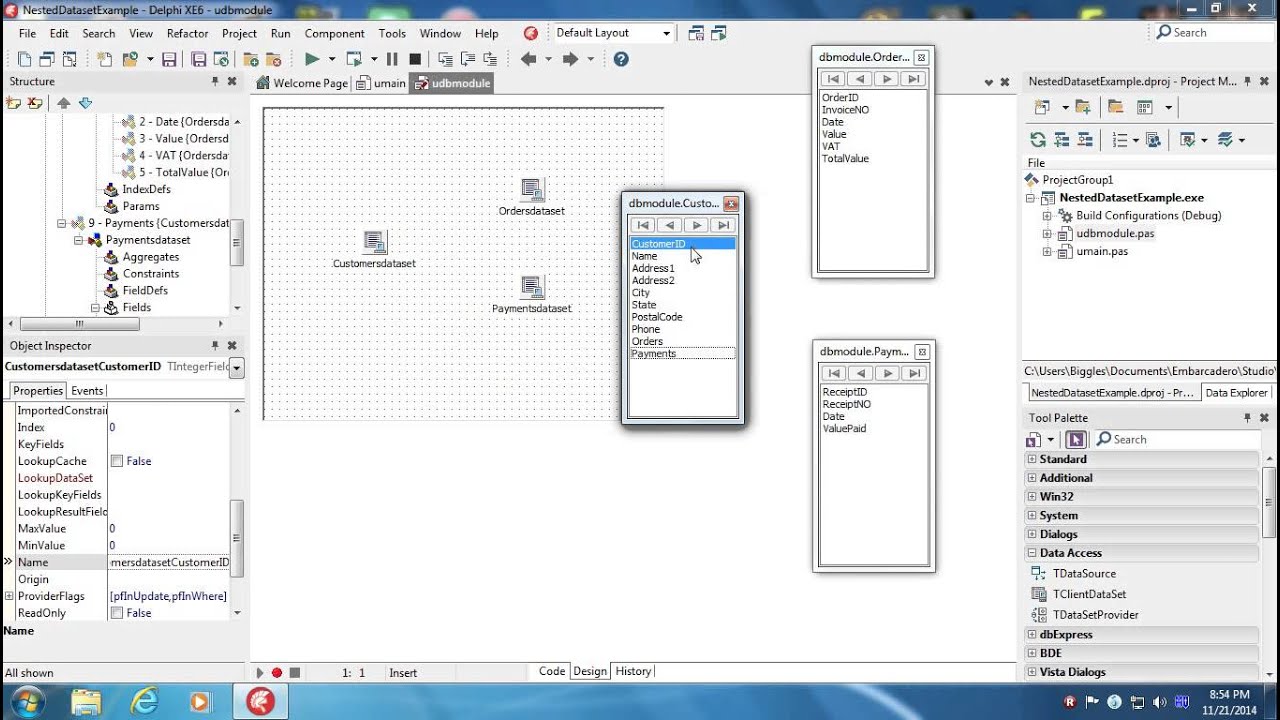The image size is (1280, 720).
Task: Open the Object Inspector component selector dropdown
Action: tap(236, 368)
